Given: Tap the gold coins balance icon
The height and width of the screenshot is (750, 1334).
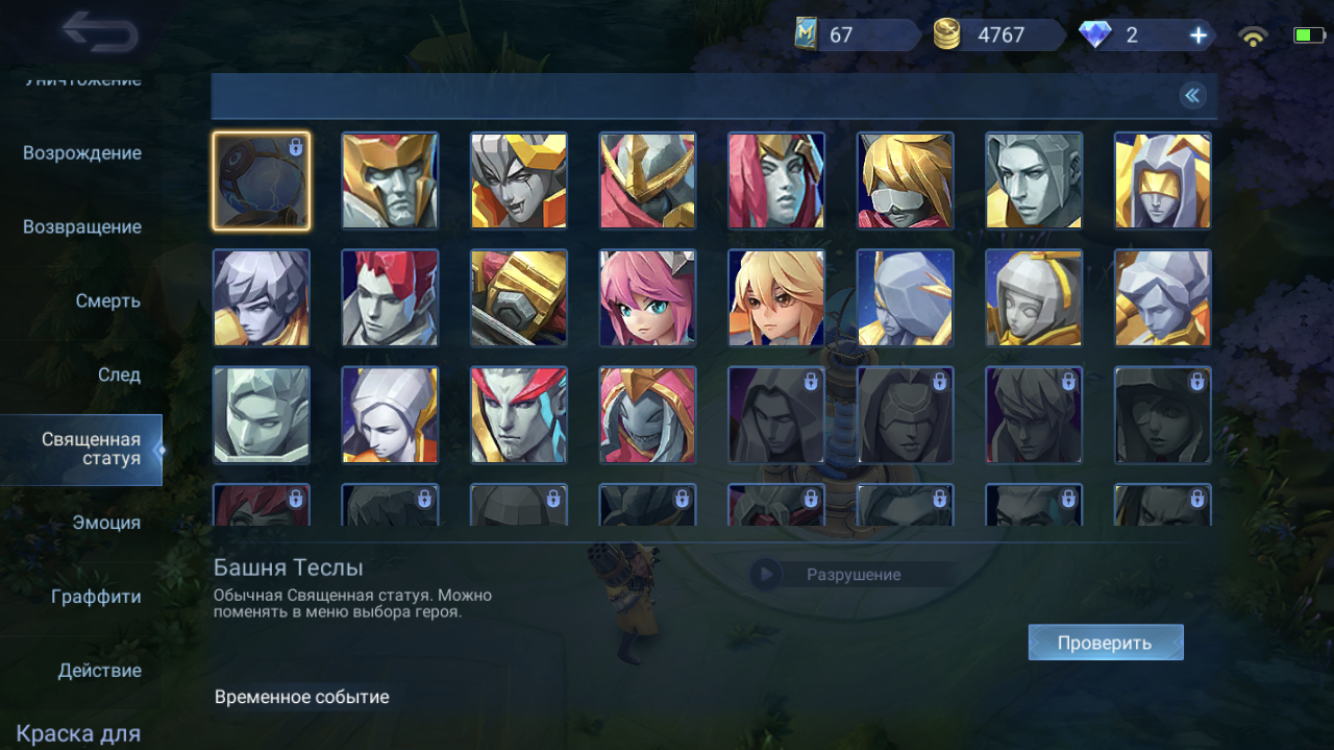Looking at the screenshot, I should pyautogui.click(x=947, y=35).
